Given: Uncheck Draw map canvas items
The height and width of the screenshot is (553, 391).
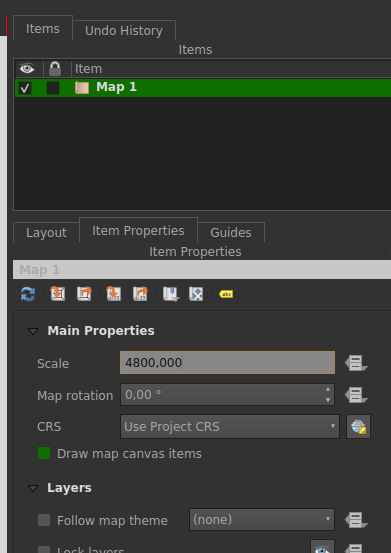Looking at the screenshot, I should [44, 454].
